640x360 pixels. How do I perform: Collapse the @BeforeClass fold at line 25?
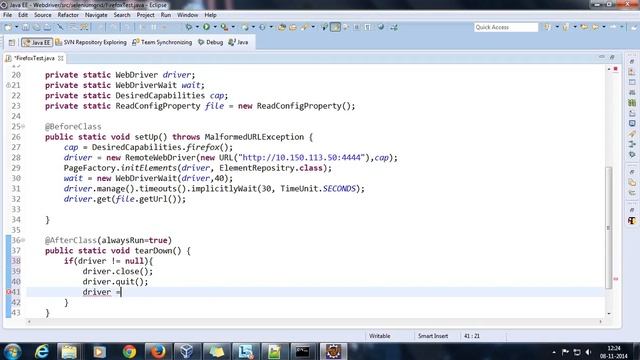(x=23, y=127)
